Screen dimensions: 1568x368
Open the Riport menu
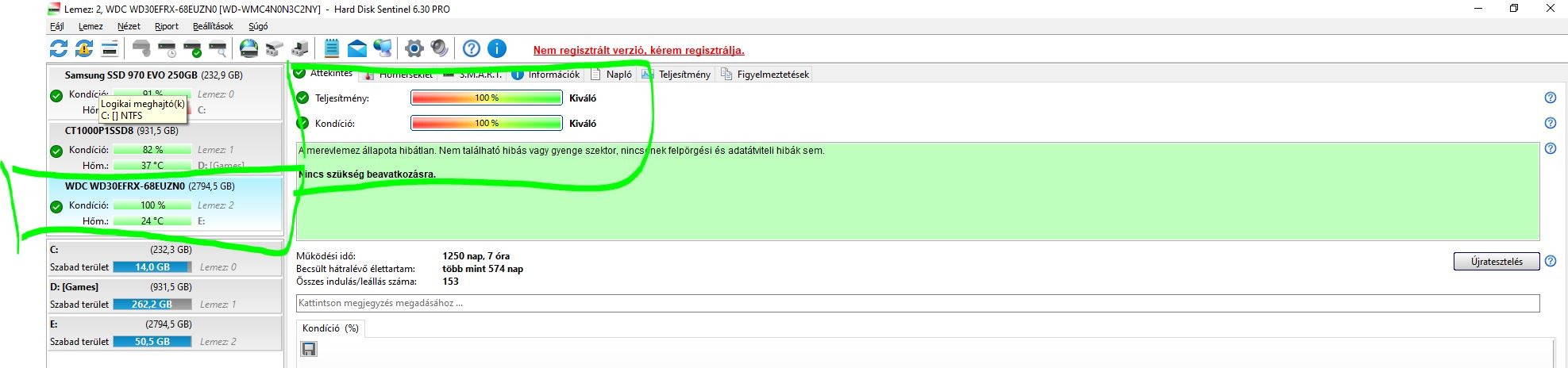tap(167, 26)
